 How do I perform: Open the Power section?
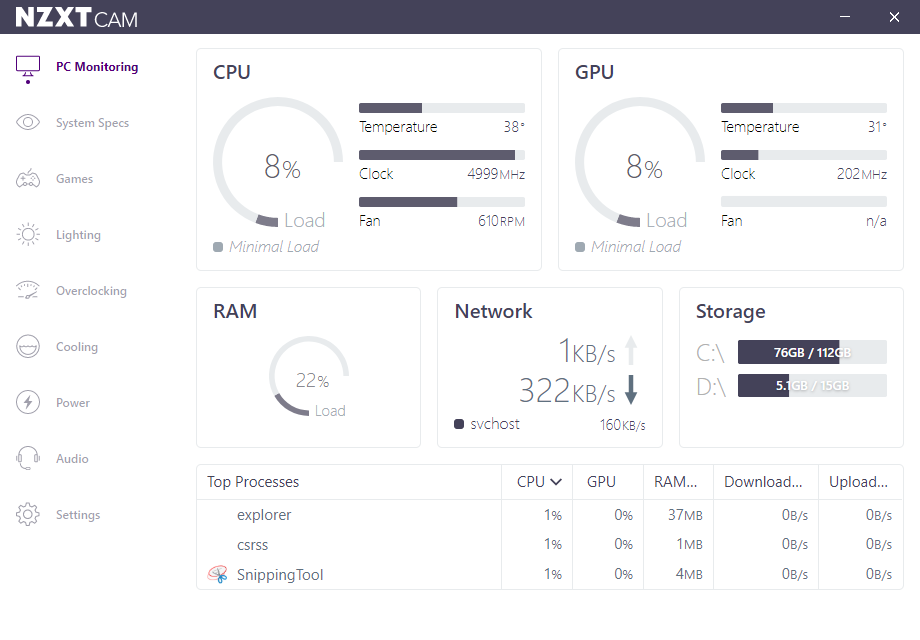73,403
